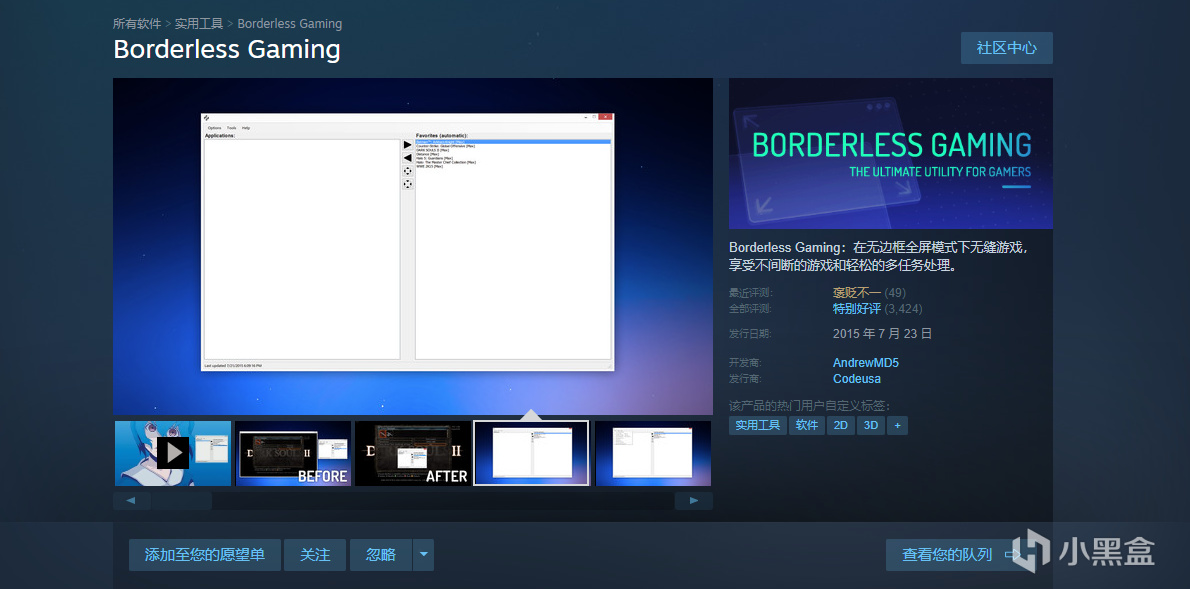
Task: Click the Borderless Gaming page title
Action: click(x=227, y=49)
